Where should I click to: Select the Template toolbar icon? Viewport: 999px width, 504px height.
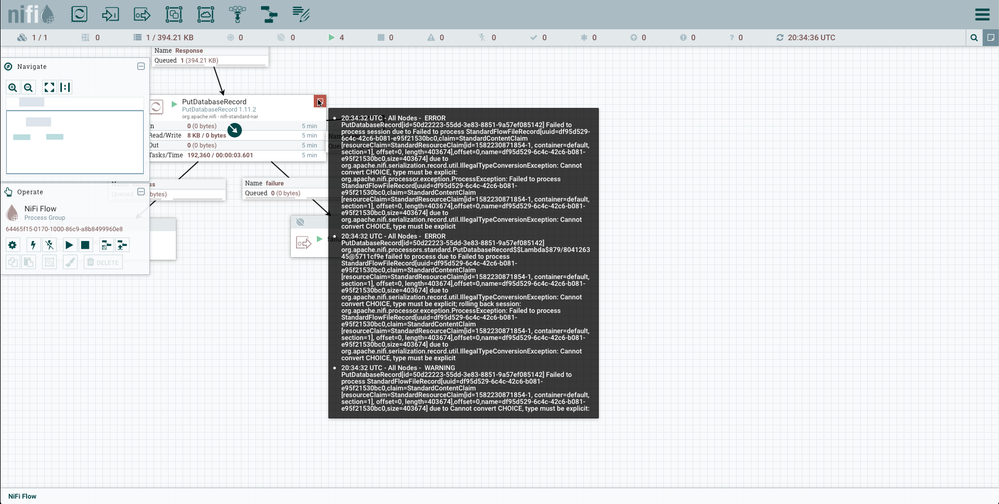[x=270, y=14]
